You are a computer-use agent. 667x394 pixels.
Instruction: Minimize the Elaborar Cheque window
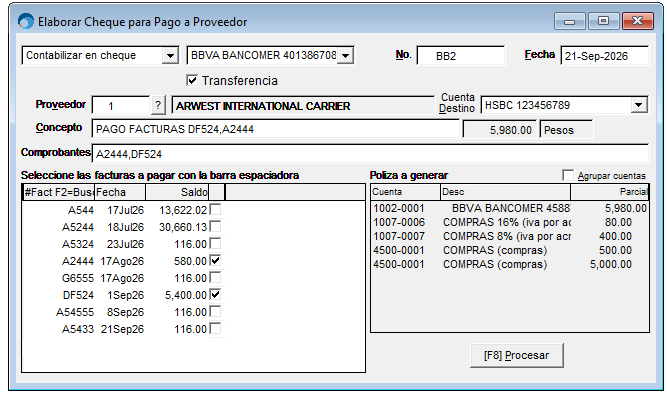coord(569,21)
